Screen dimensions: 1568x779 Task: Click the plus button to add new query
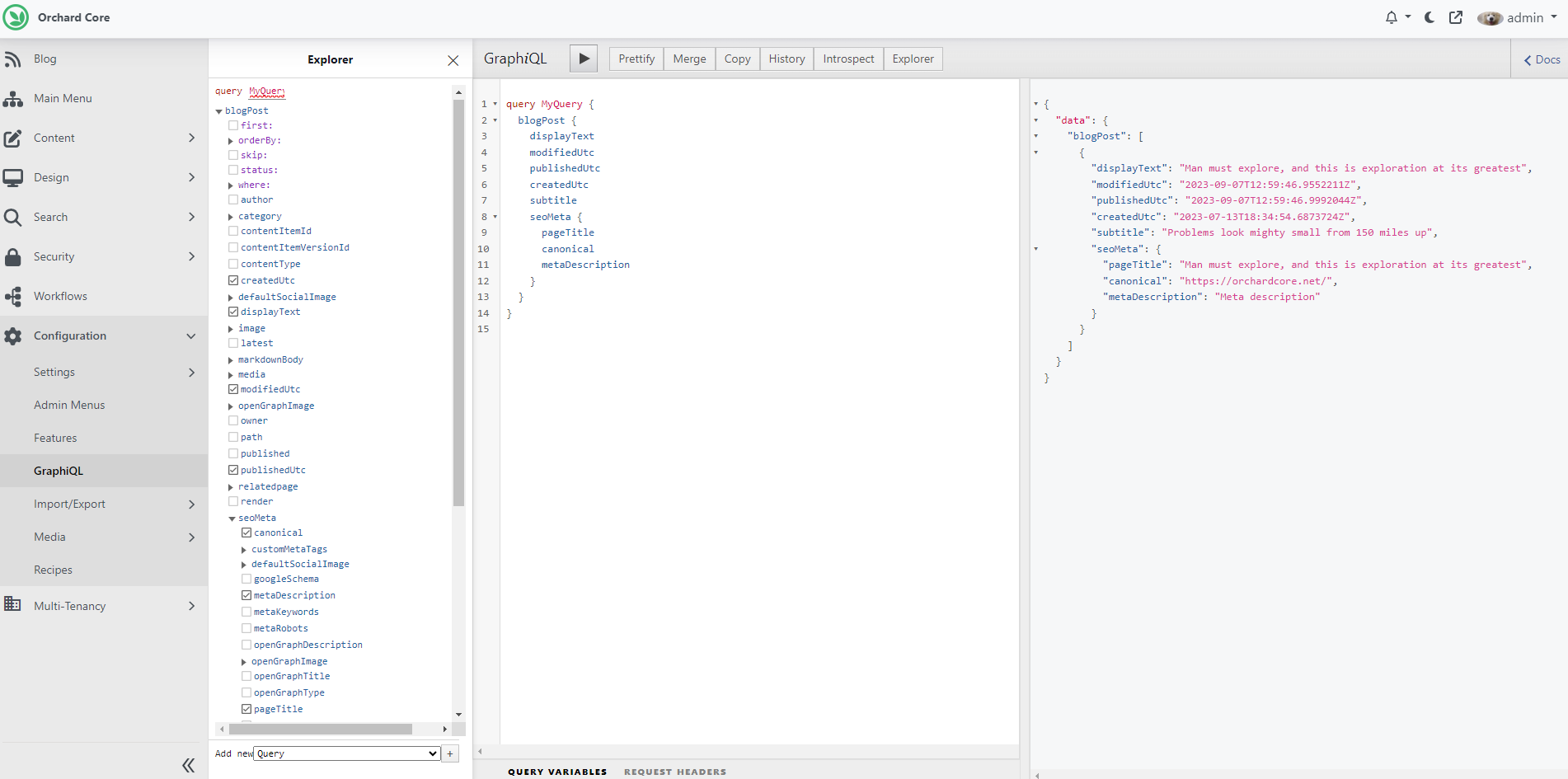tap(450, 753)
